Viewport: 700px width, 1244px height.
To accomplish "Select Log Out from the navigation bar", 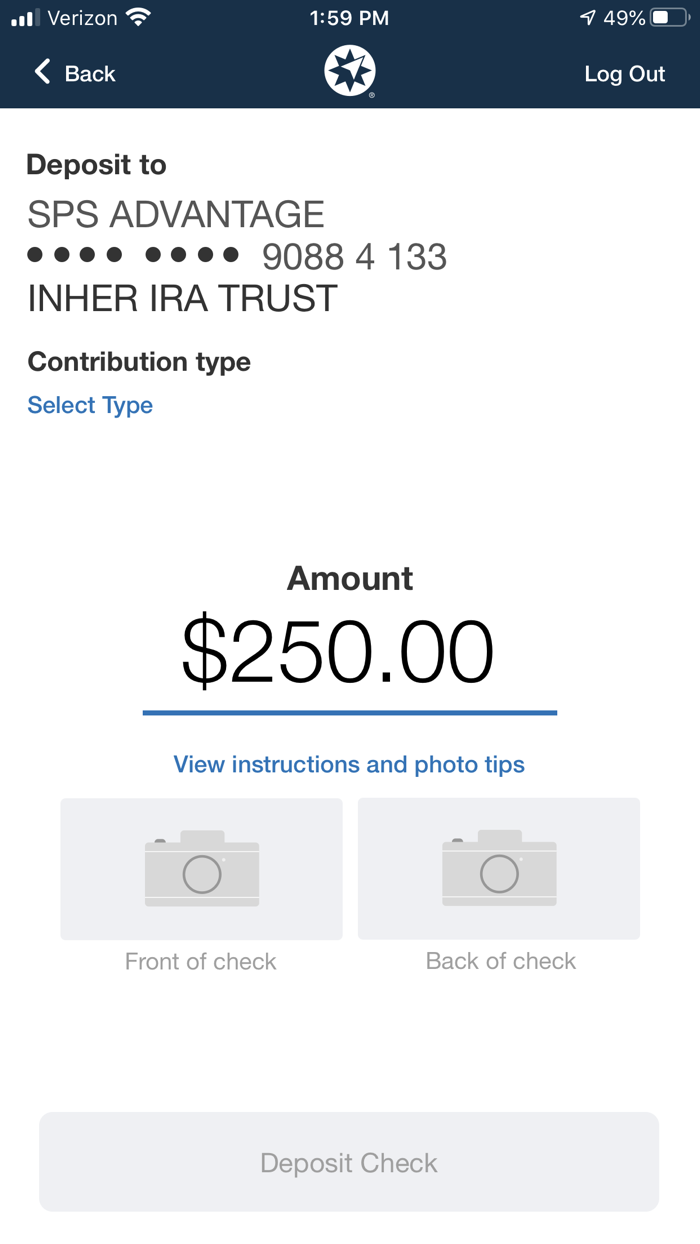I will click(x=624, y=73).
